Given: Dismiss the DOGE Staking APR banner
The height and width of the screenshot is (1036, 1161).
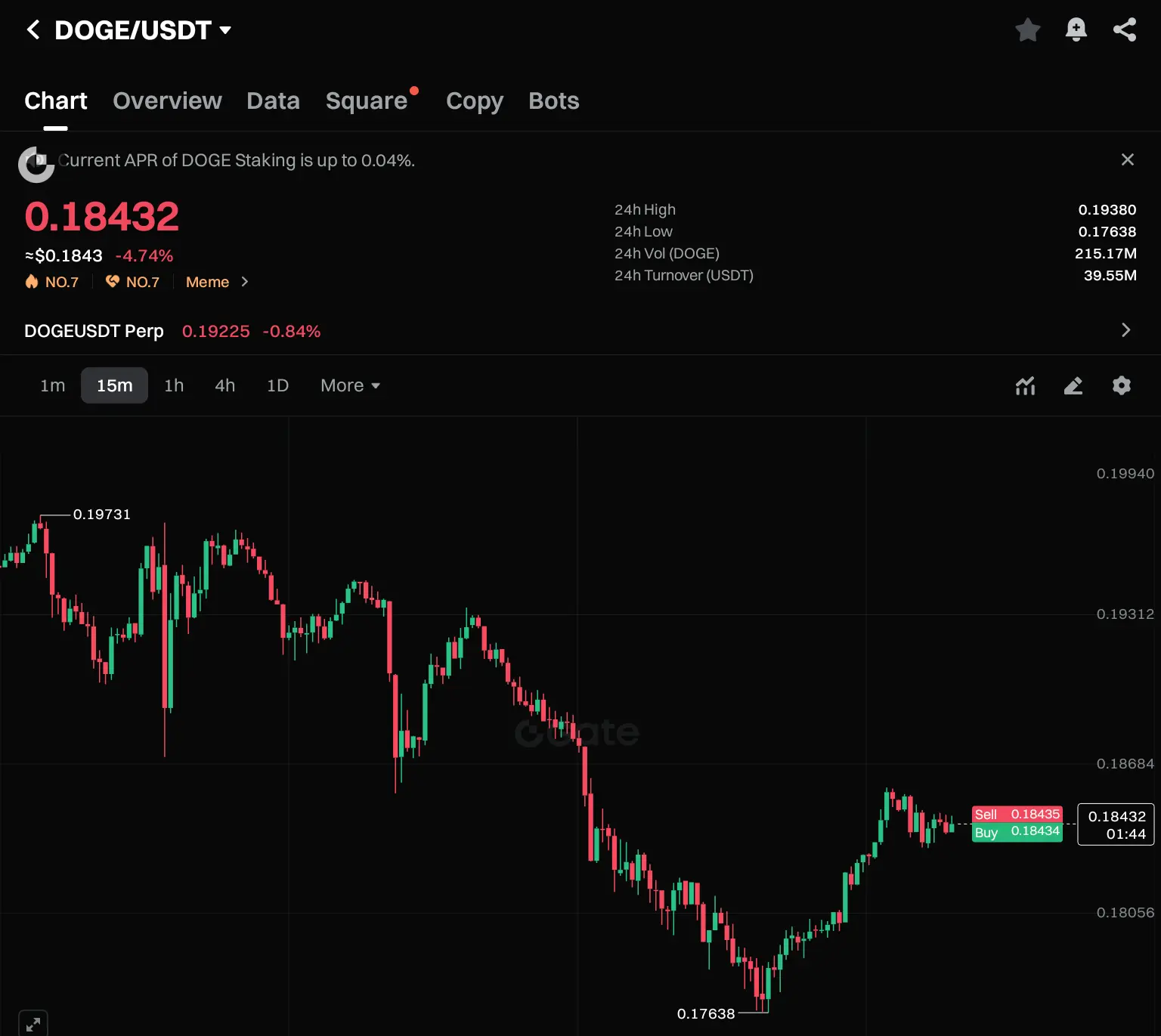Looking at the screenshot, I should coord(1128,159).
